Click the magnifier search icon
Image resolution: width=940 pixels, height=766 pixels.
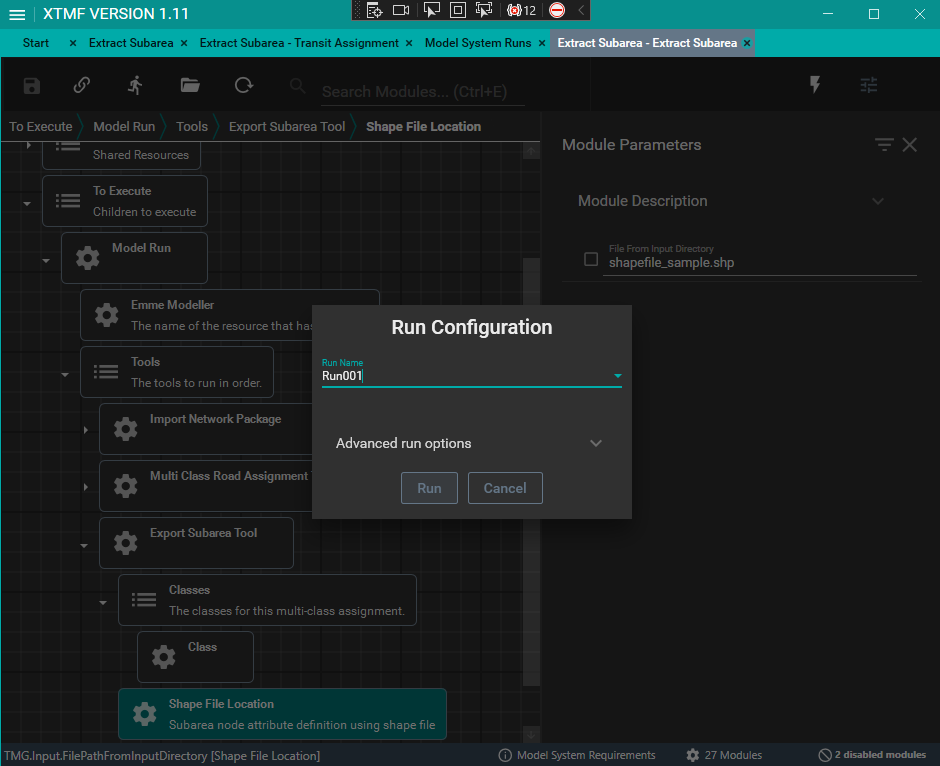click(297, 86)
